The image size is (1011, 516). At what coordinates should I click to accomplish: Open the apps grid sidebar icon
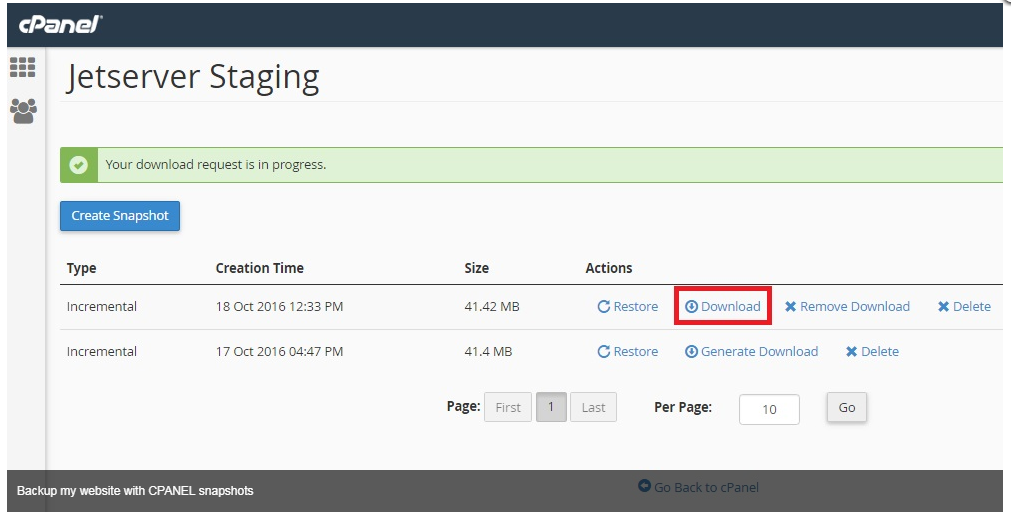pos(23,67)
